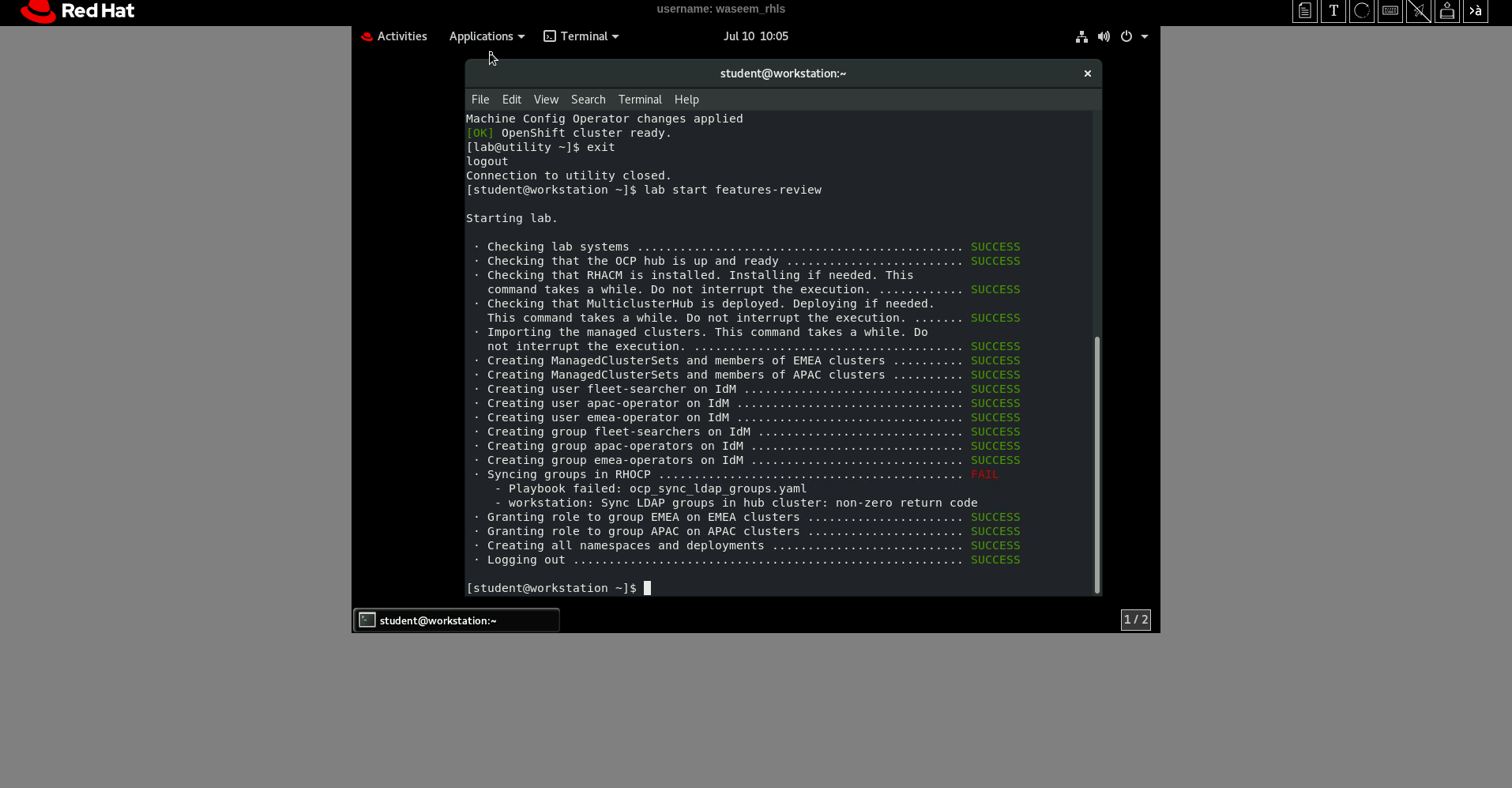Click the terminal vertical scrollbar thumb
1512x788 pixels.
pyautogui.click(x=1096, y=465)
